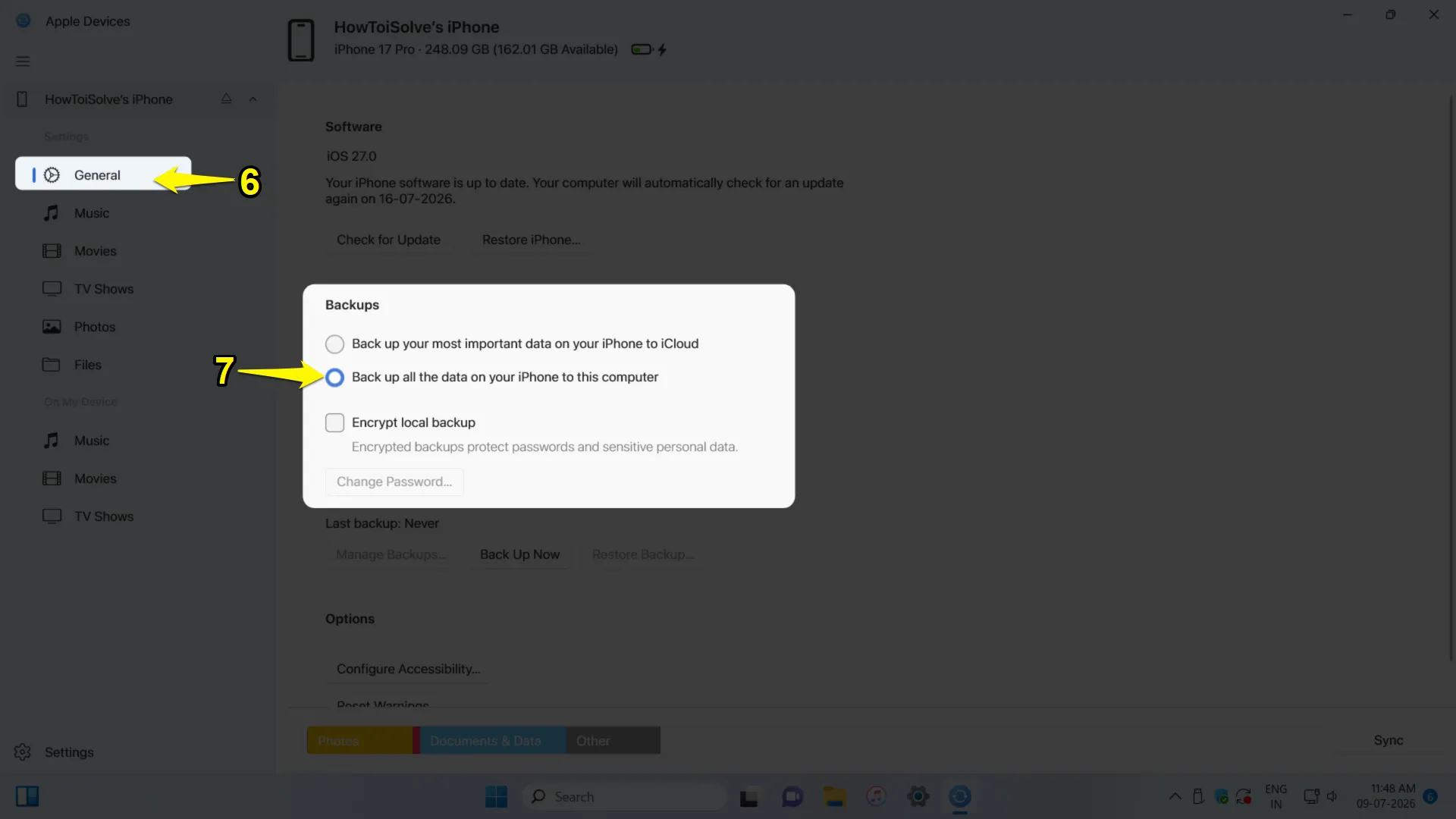This screenshot has width=1456, height=819.
Task: Collapse the HowToiSolve's iPhone sidebar section
Action: click(253, 99)
